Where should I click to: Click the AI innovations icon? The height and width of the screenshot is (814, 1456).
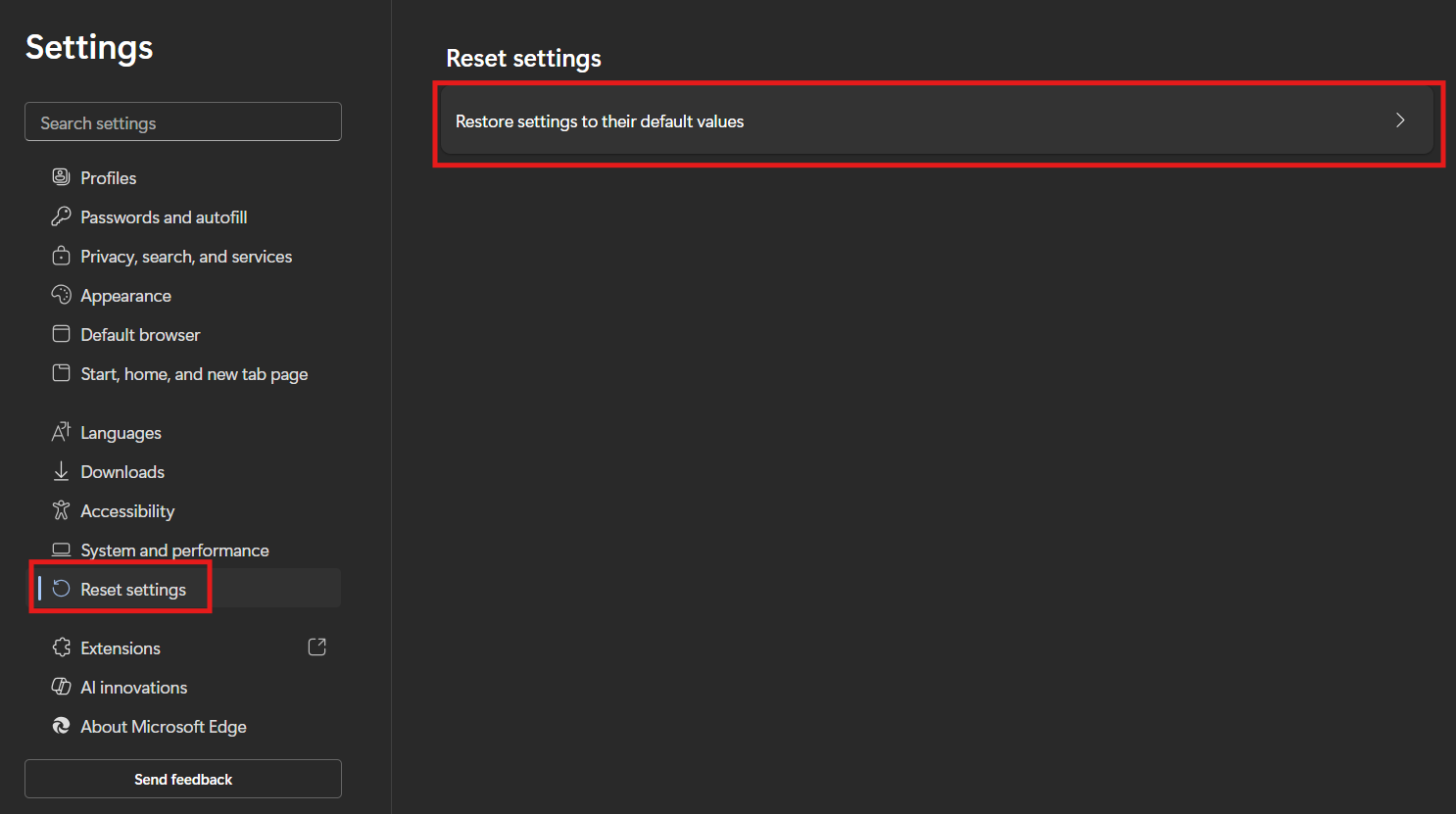click(61, 687)
